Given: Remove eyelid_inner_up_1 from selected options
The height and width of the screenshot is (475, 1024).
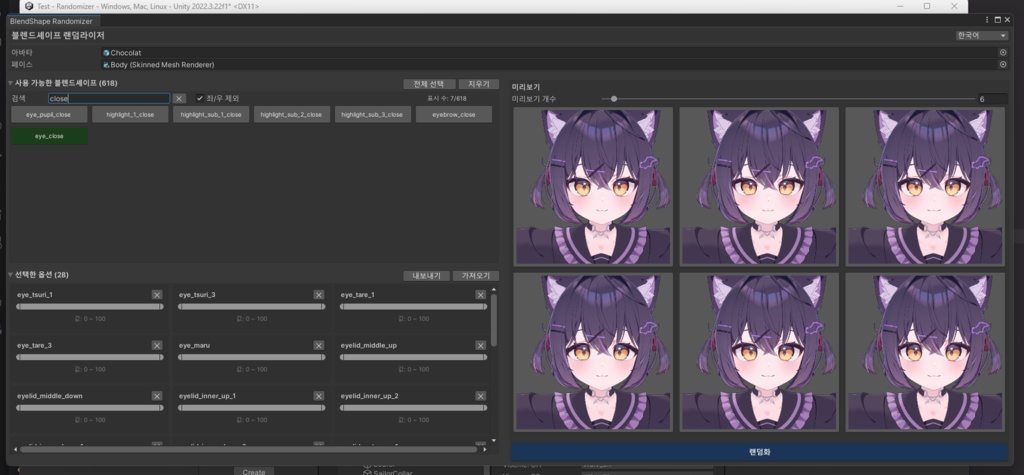Looking at the screenshot, I should 319,396.
